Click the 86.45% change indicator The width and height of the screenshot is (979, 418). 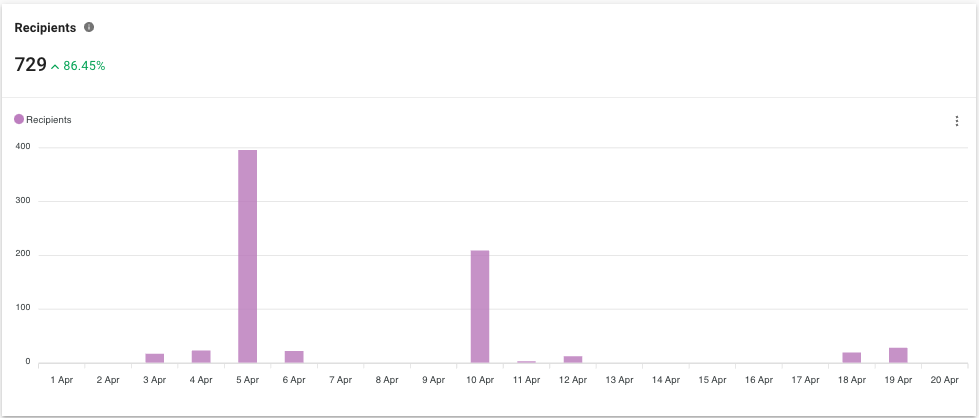(x=84, y=66)
